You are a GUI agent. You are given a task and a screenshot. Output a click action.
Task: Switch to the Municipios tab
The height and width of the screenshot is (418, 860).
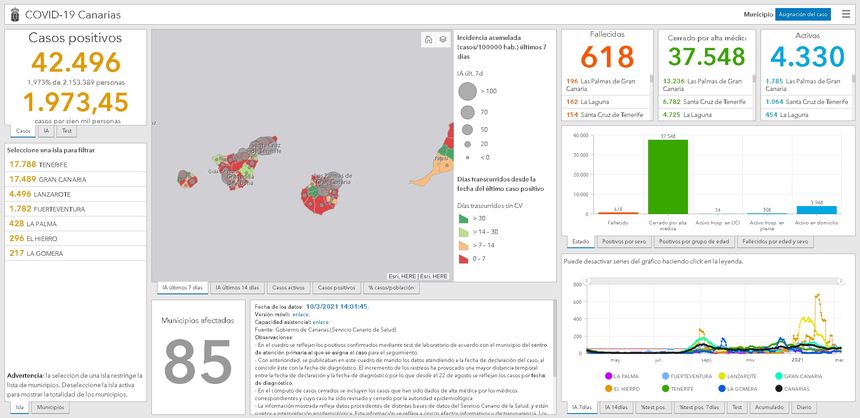pos(52,408)
